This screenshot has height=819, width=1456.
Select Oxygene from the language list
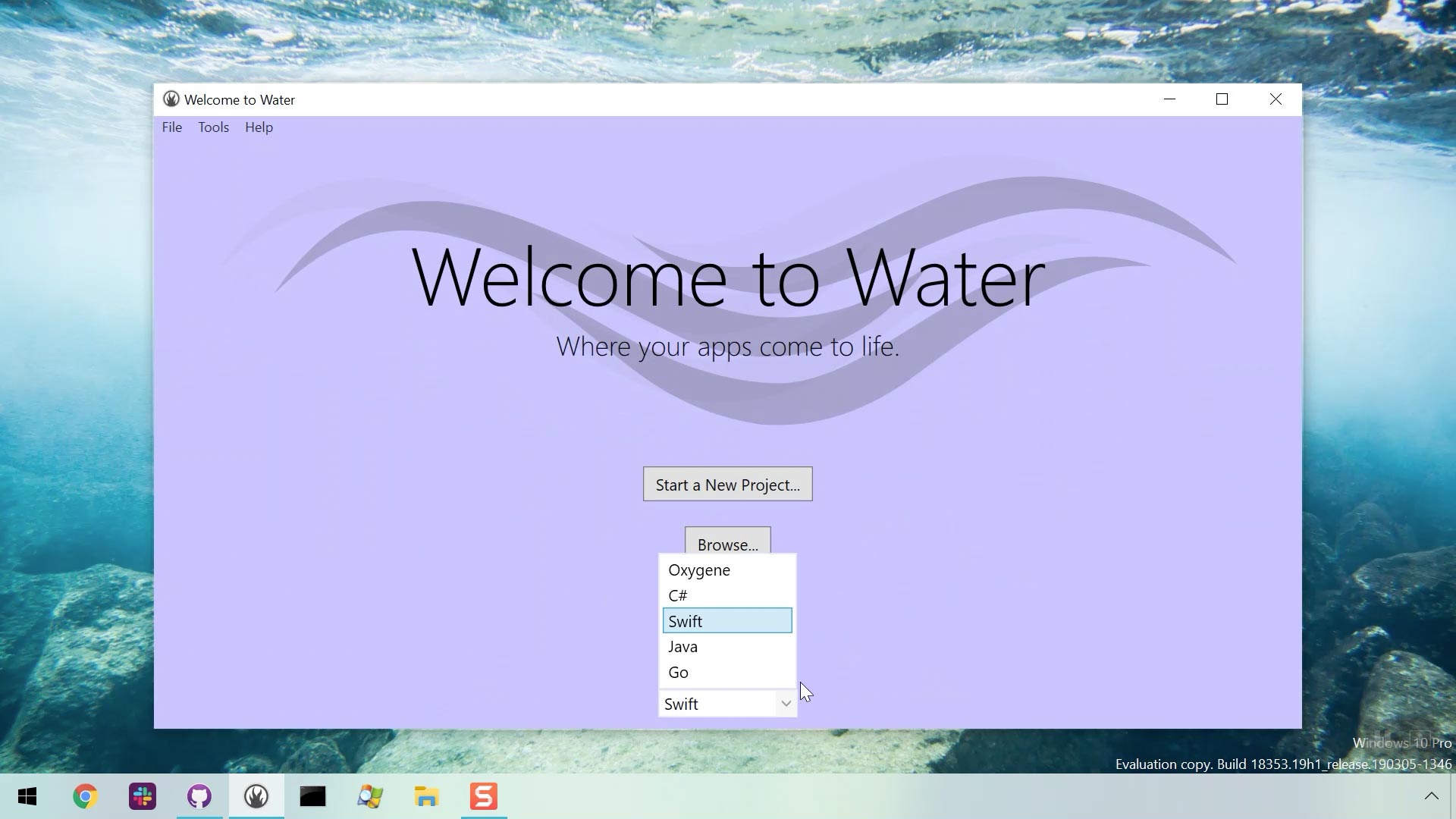coord(727,570)
